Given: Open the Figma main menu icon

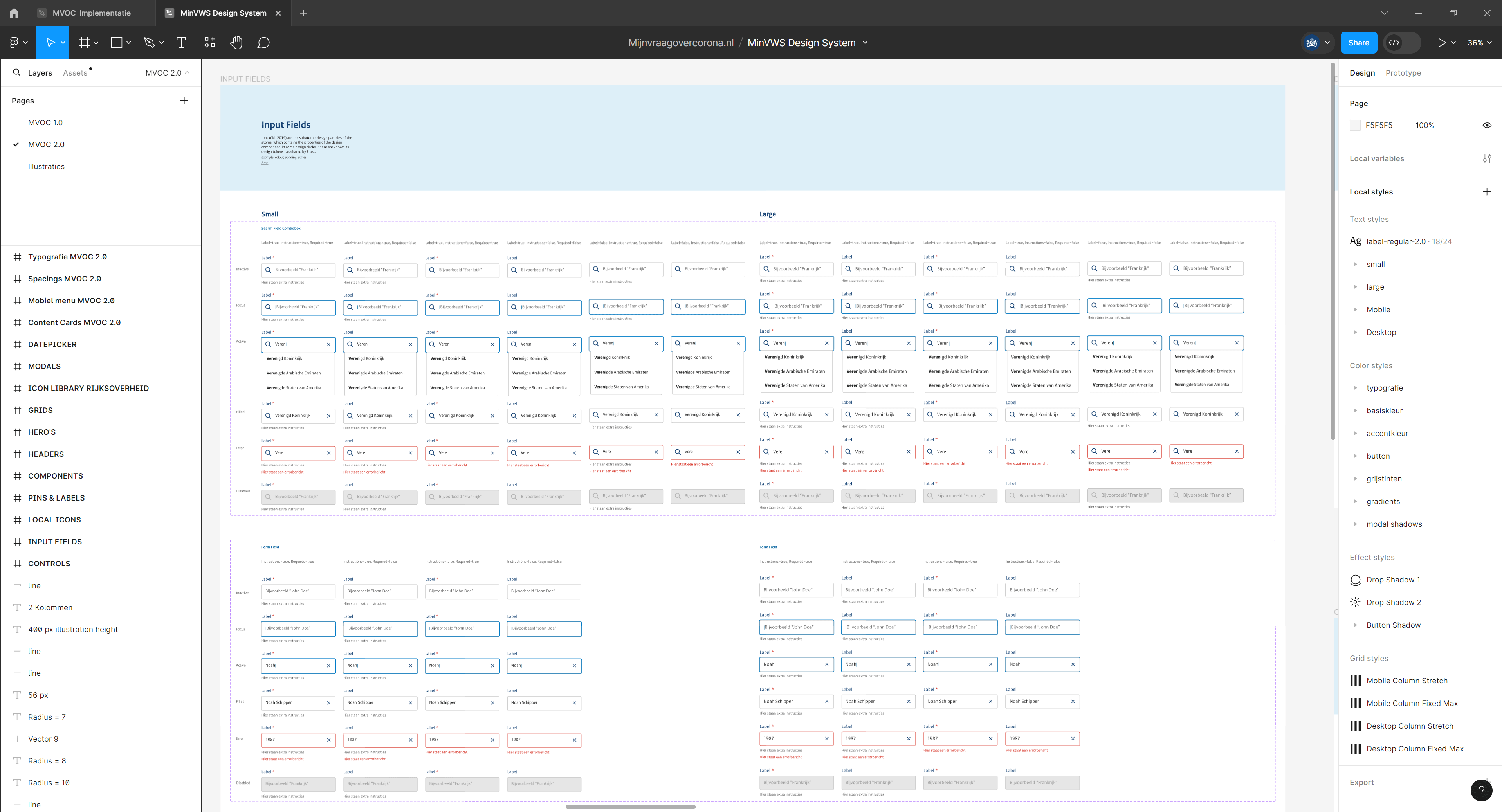Looking at the screenshot, I should [x=14, y=43].
